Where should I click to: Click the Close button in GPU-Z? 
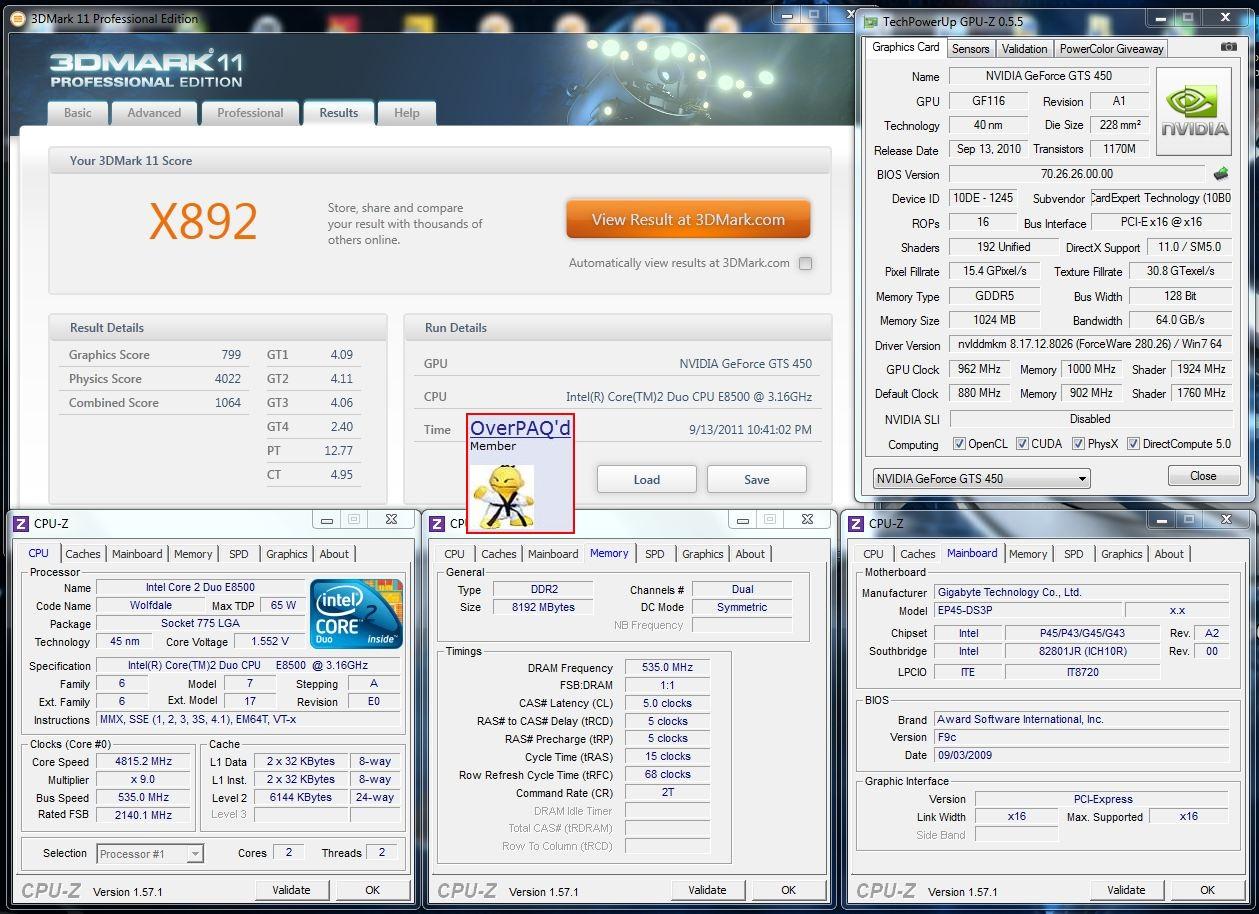[x=1203, y=476]
